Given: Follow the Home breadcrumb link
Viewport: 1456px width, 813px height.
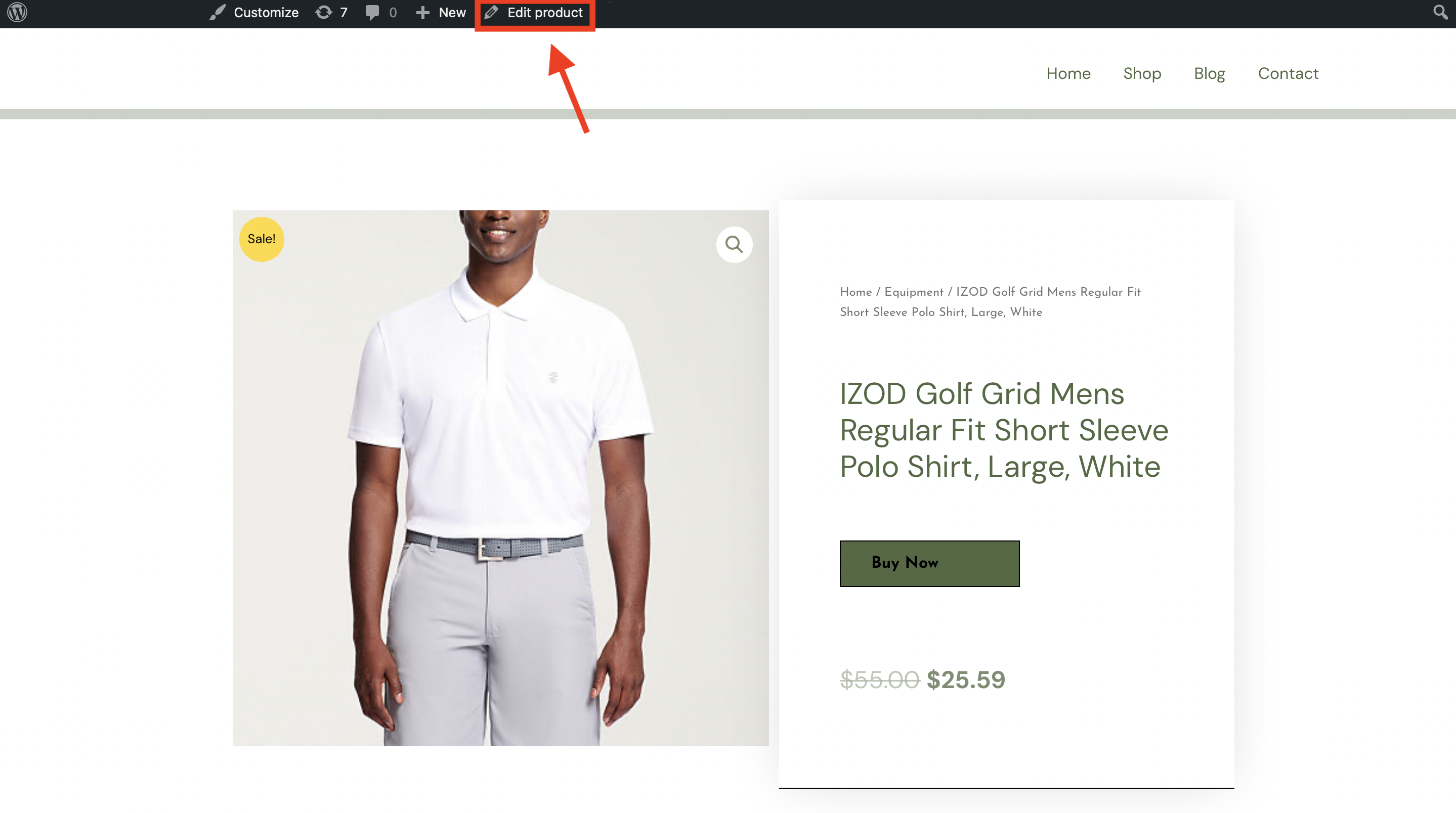Looking at the screenshot, I should click(x=855, y=292).
